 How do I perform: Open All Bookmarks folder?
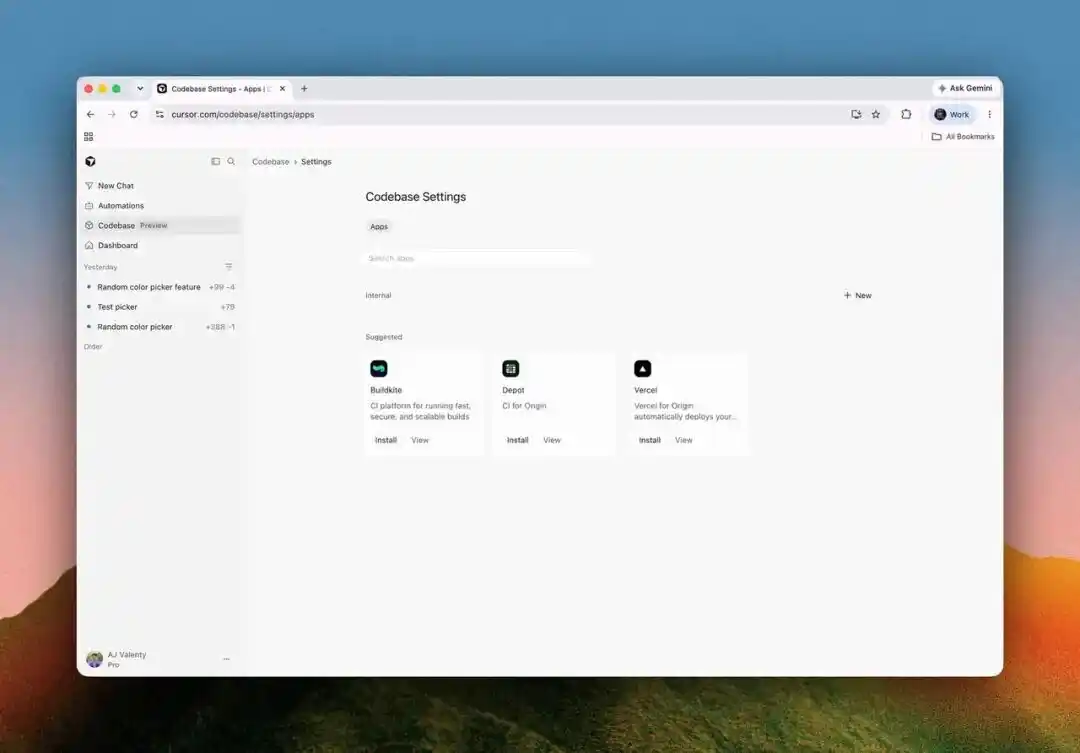pos(963,136)
